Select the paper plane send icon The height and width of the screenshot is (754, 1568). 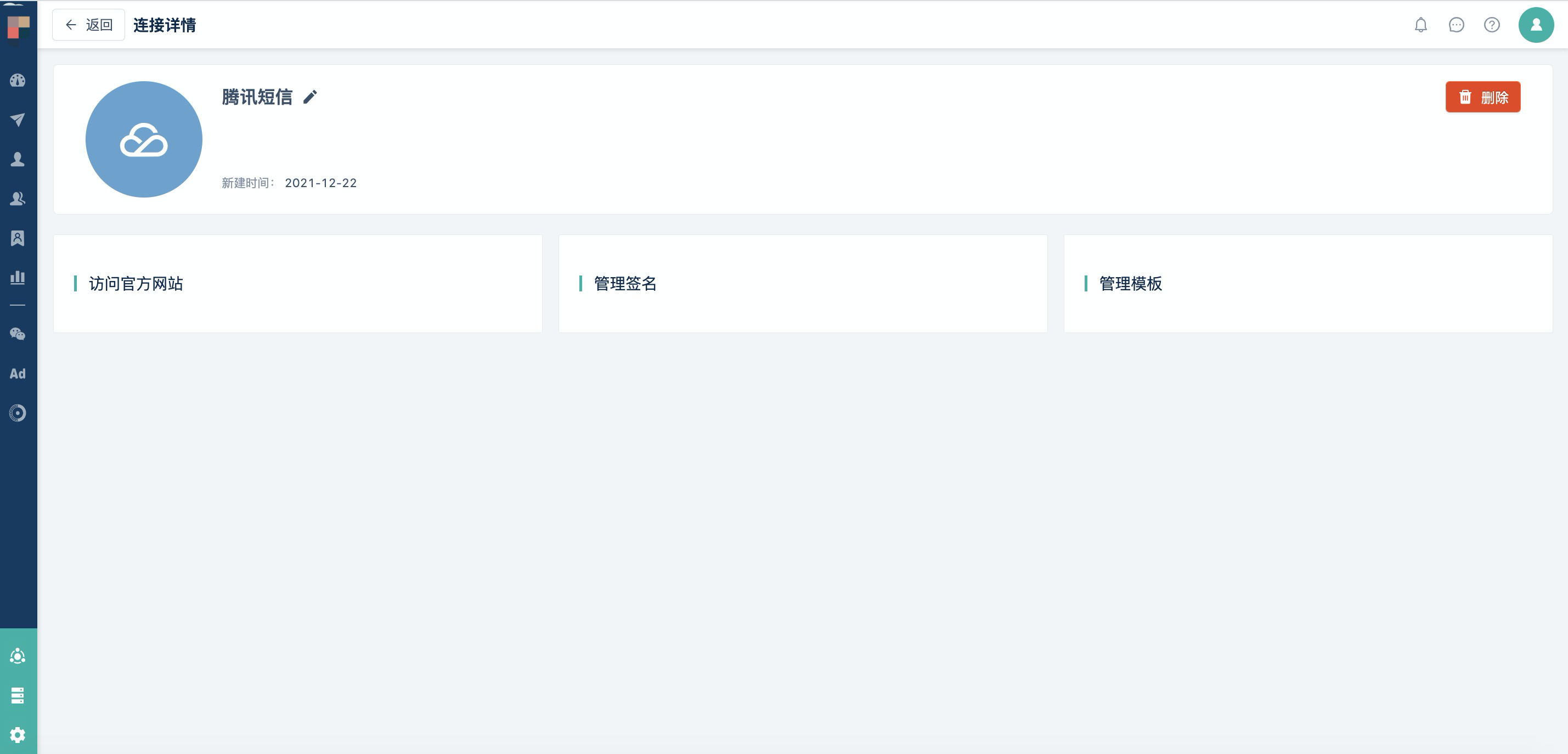point(18,120)
